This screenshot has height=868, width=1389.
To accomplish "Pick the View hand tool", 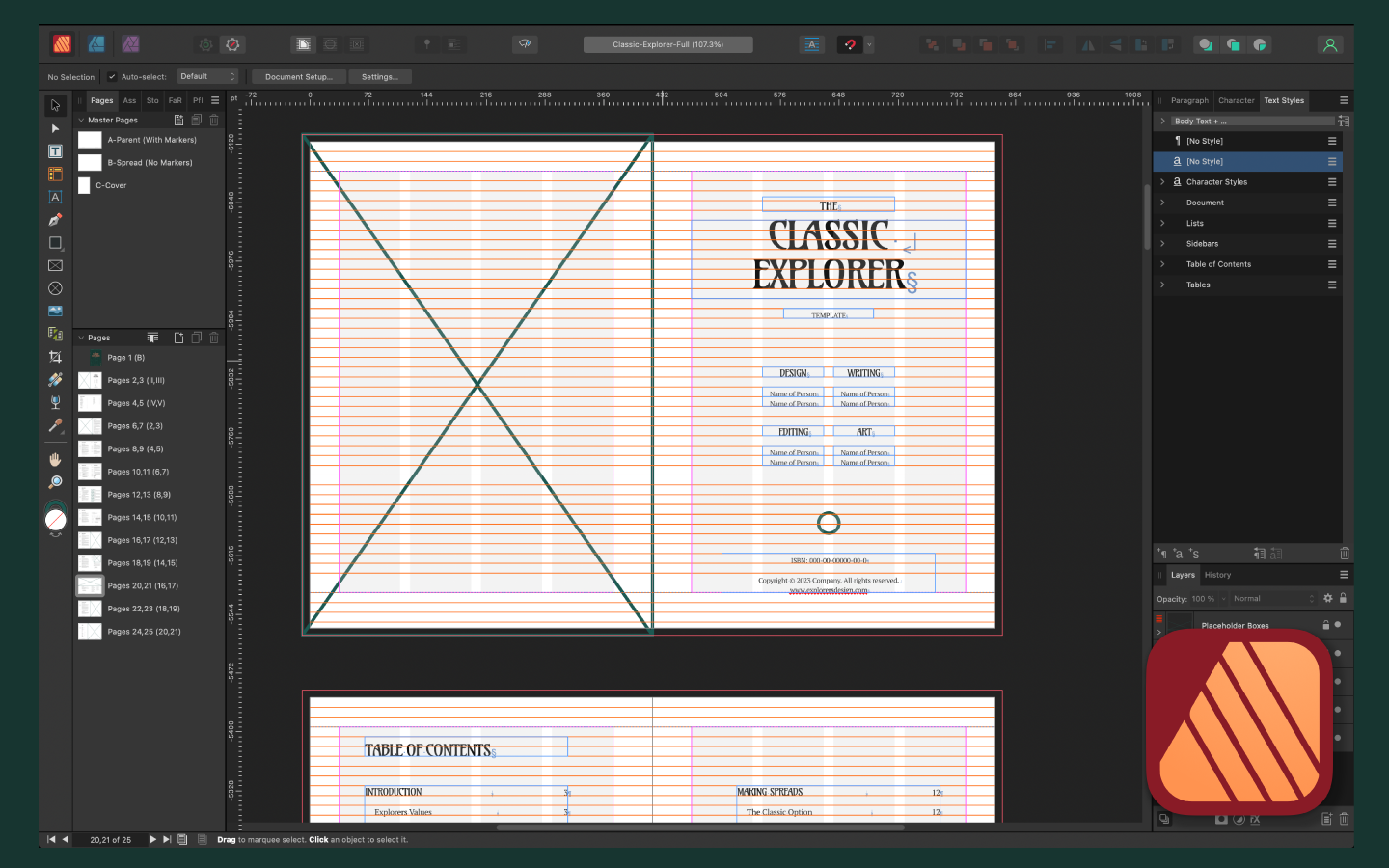I will (x=55, y=459).
